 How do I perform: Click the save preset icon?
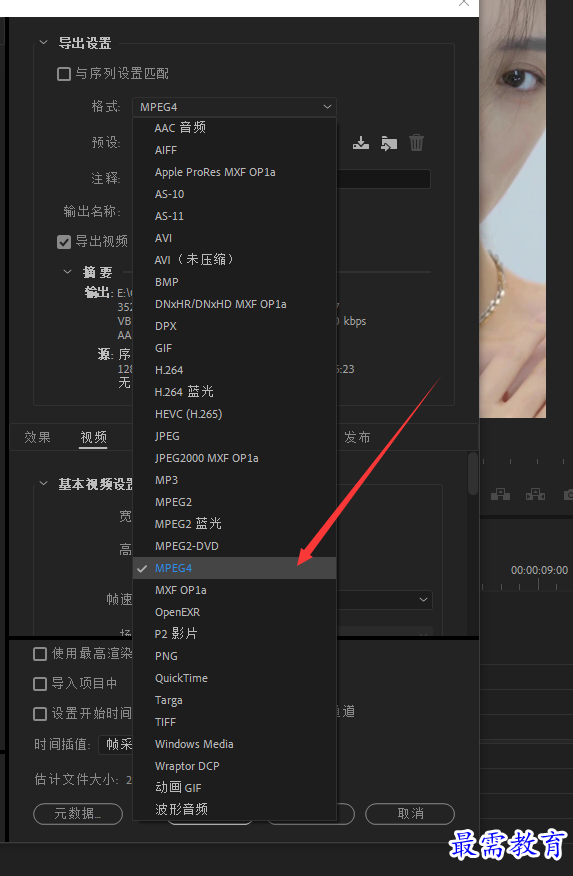(361, 143)
